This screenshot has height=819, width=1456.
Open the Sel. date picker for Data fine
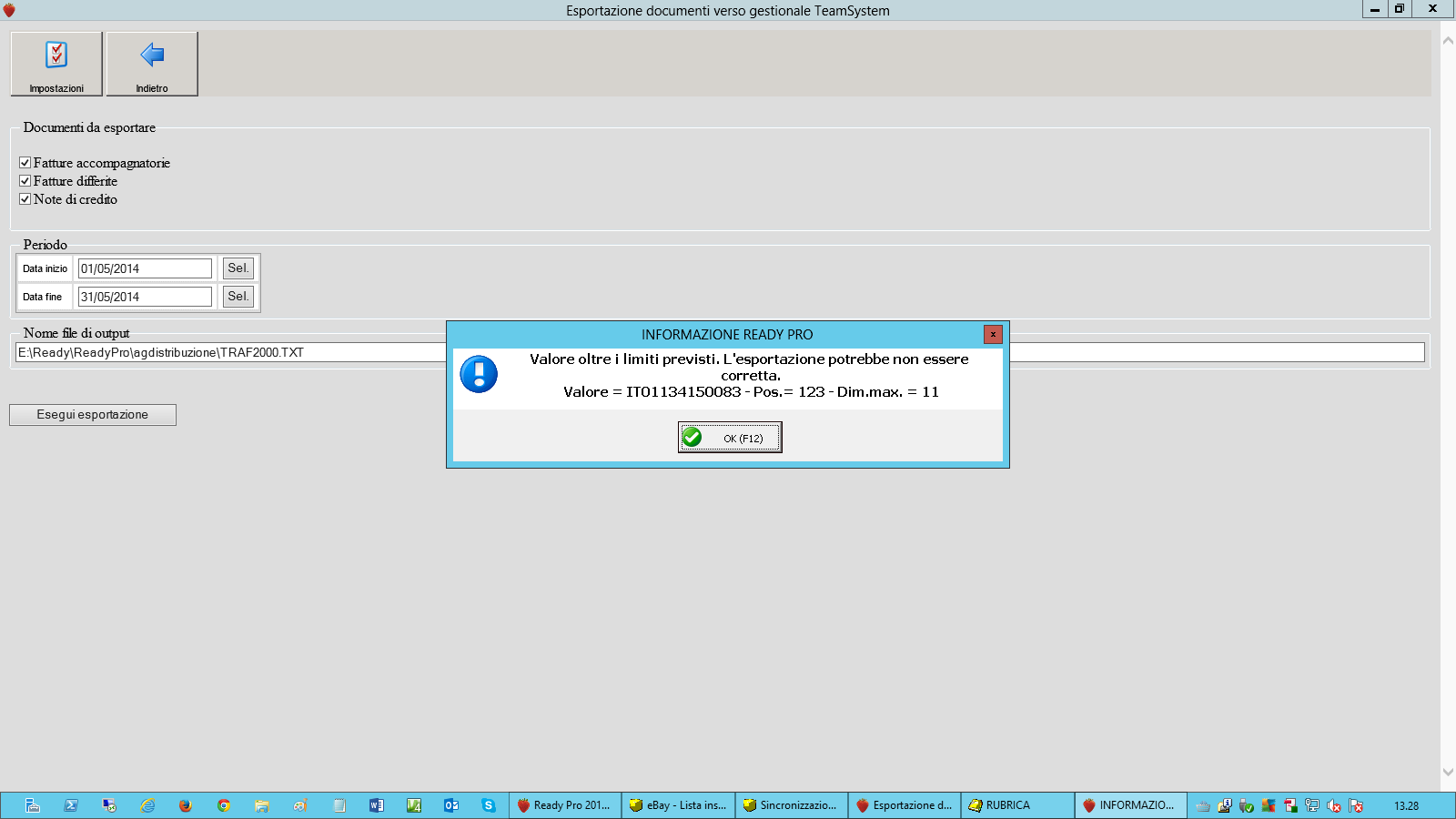238,297
